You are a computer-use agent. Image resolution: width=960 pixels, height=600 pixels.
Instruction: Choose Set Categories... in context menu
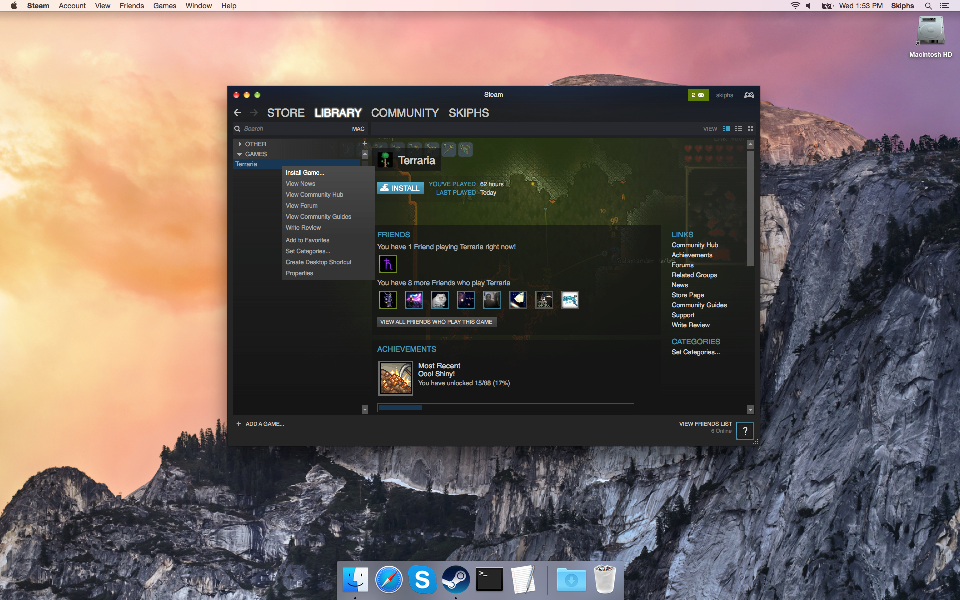(x=307, y=251)
